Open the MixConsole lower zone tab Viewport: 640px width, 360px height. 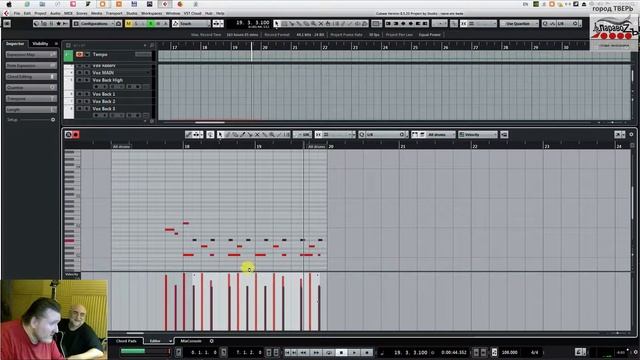(191, 341)
